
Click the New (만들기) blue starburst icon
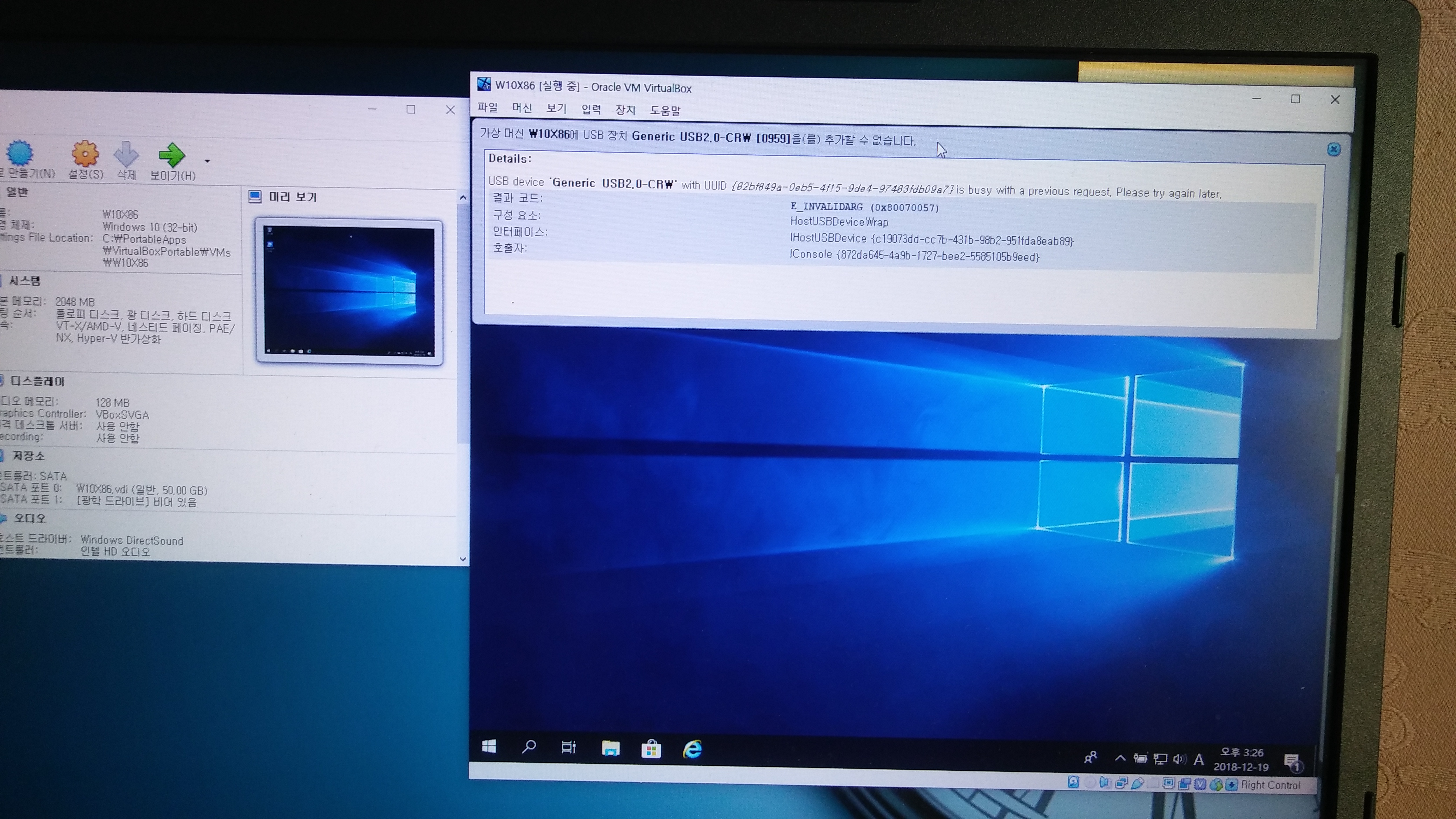pyautogui.click(x=20, y=153)
